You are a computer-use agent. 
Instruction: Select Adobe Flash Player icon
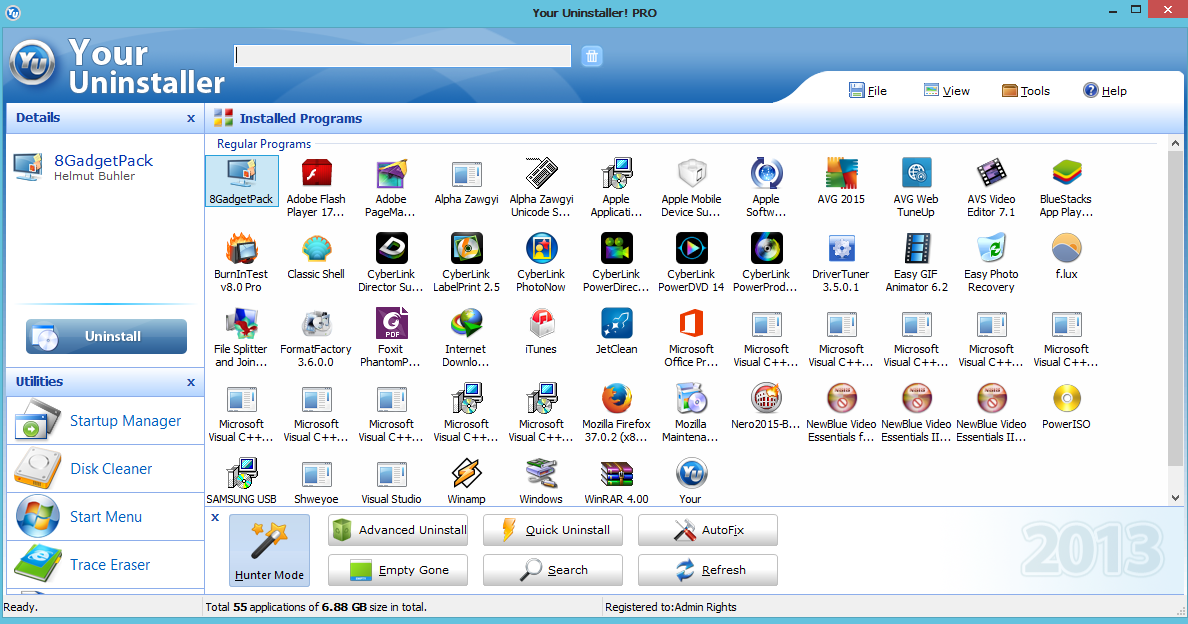point(316,174)
